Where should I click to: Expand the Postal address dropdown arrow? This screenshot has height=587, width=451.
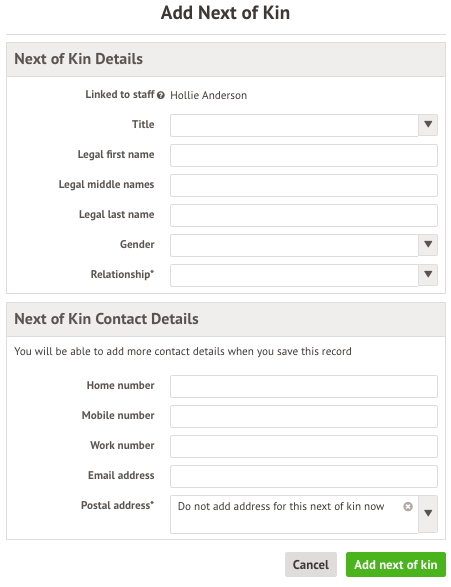pos(428,514)
